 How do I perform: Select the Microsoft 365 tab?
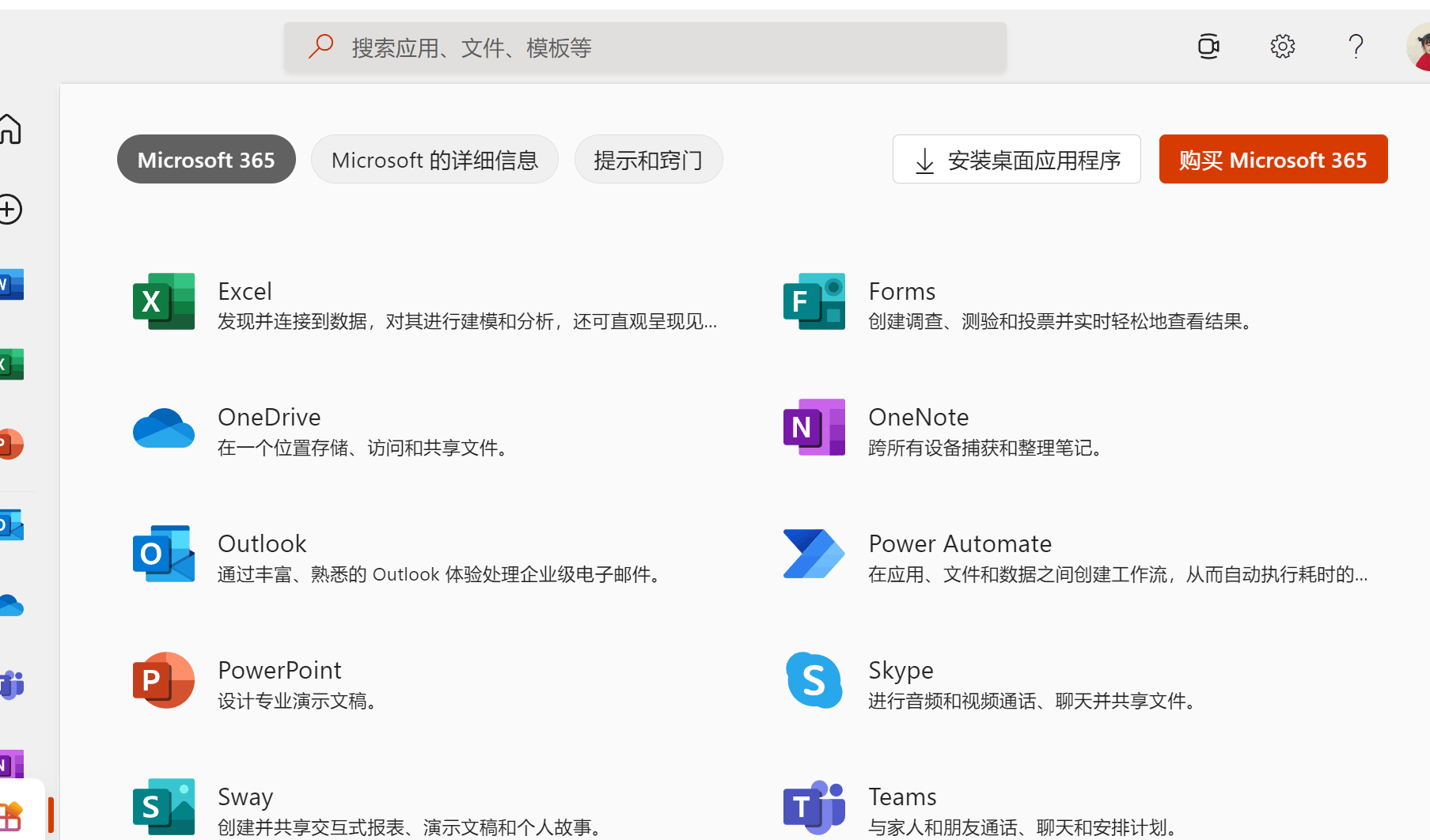(207, 159)
